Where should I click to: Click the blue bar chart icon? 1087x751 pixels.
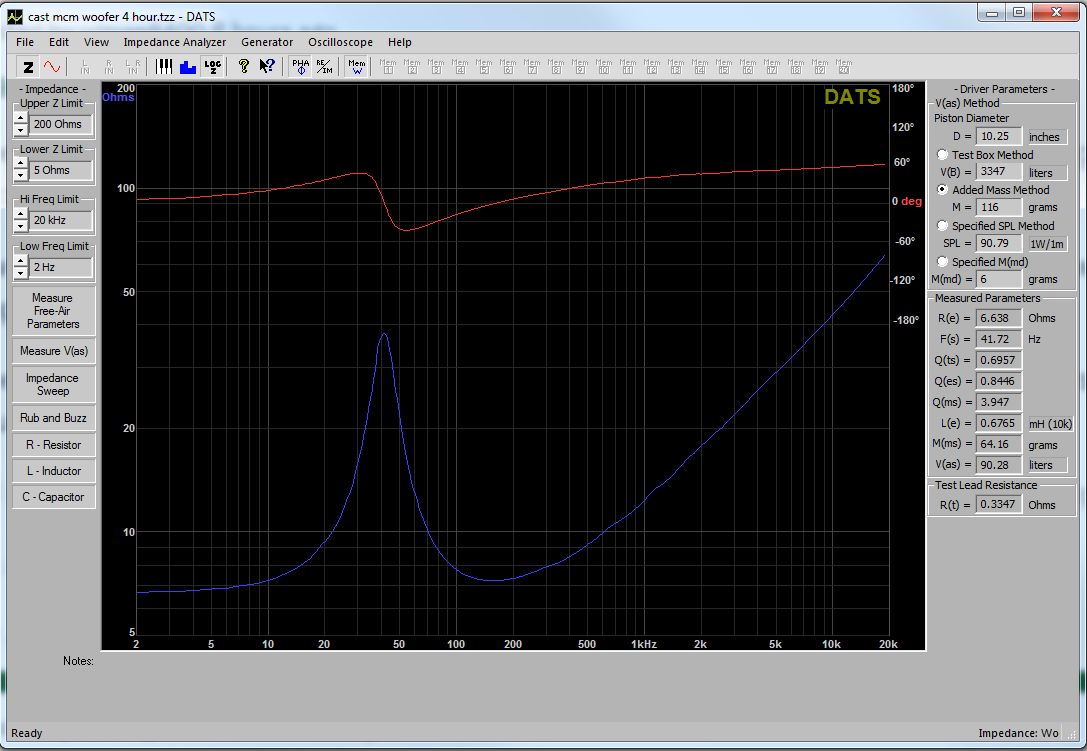(x=188, y=67)
